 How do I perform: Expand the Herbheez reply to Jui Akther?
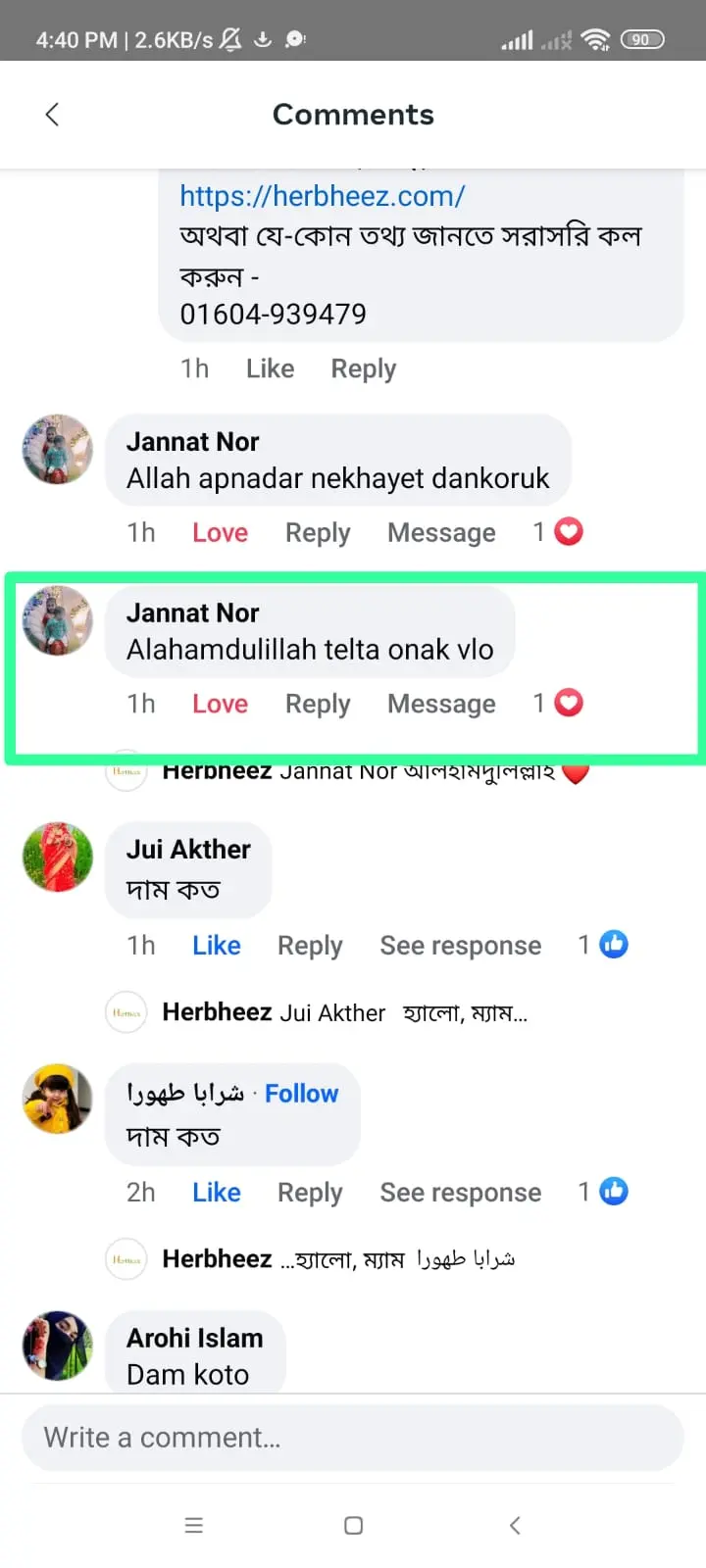click(345, 1012)
